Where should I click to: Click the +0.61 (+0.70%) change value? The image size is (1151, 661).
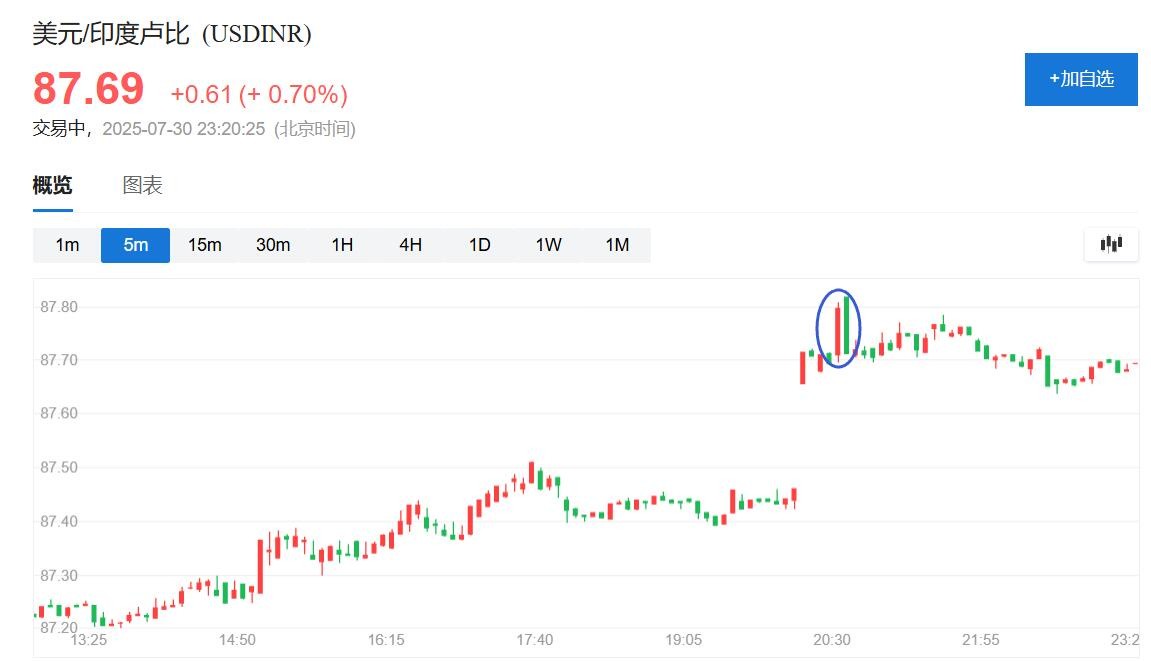pos(259,94)
